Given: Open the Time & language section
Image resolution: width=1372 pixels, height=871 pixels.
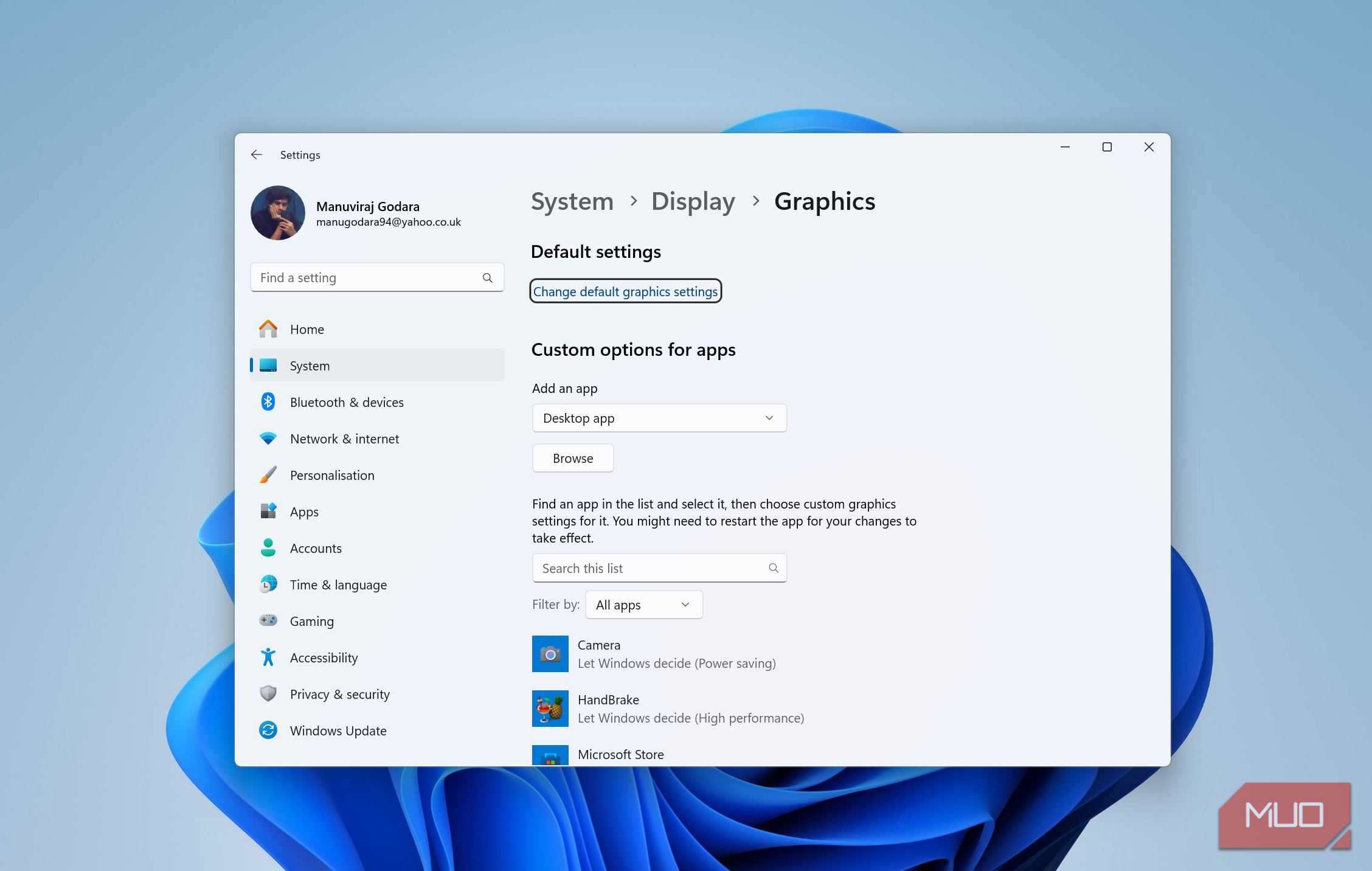Looking at the screenshot, I should [338, 585].
